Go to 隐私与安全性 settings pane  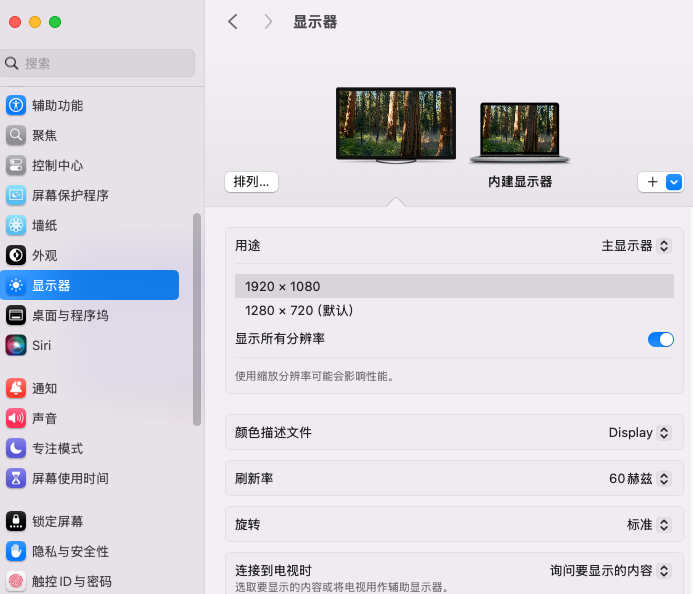pyautogui.click(x=90, y=551)
